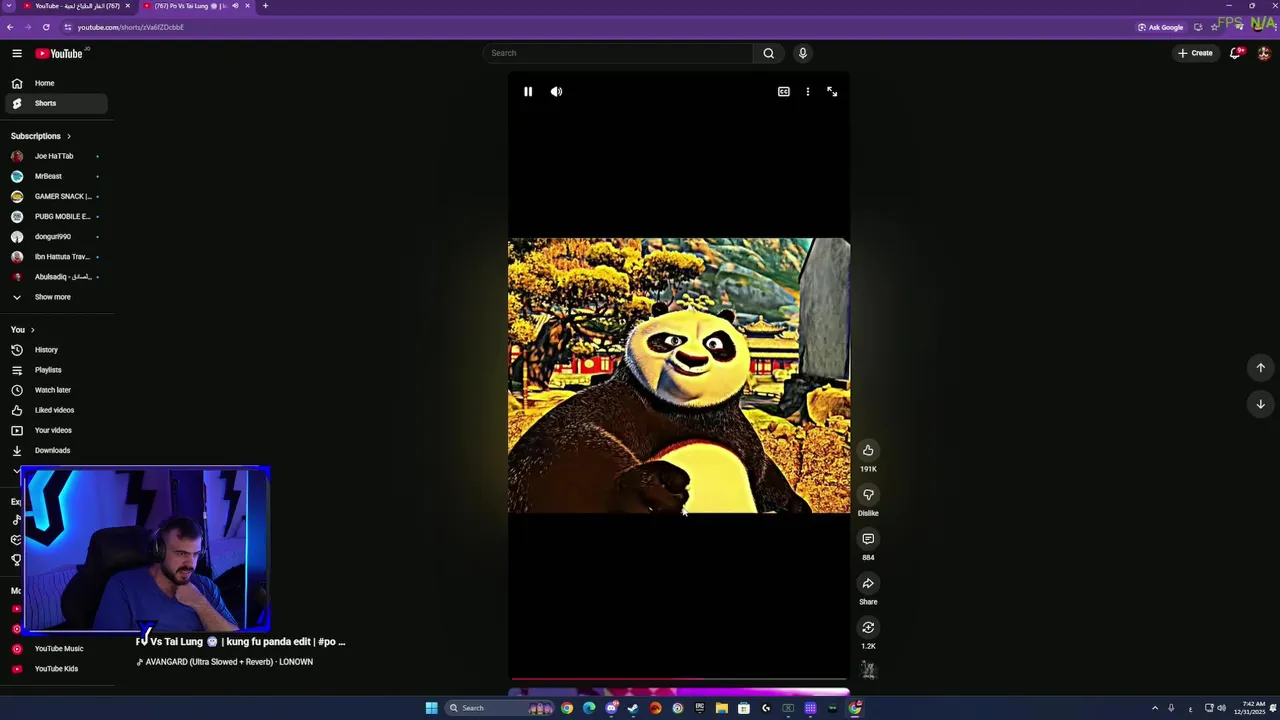Open PUBG MOBILE E... subscription
Screen dimensions: 1280x720
tap(57, 216)
